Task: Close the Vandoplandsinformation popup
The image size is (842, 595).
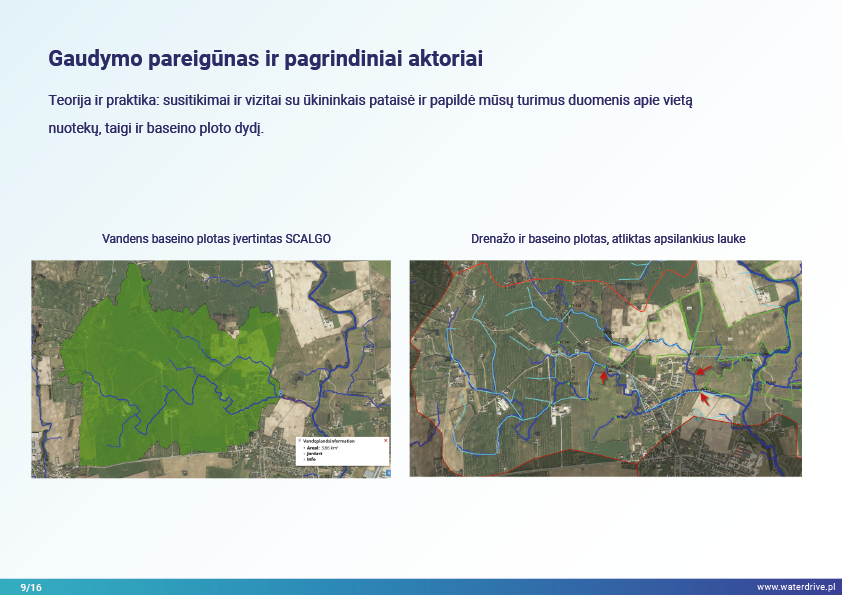Action: point(386,441)
